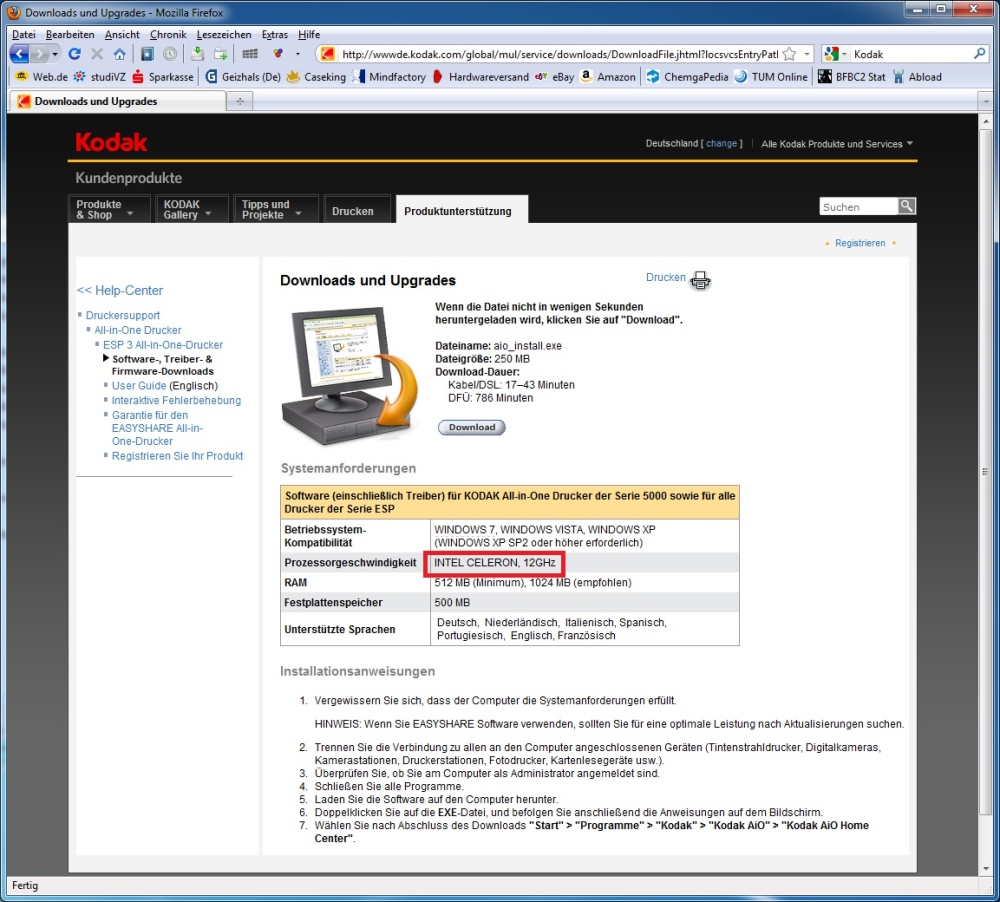Click the magnifier in the browser search box
The height and width of the screenshot is (902, 1000).
[980, 54]
